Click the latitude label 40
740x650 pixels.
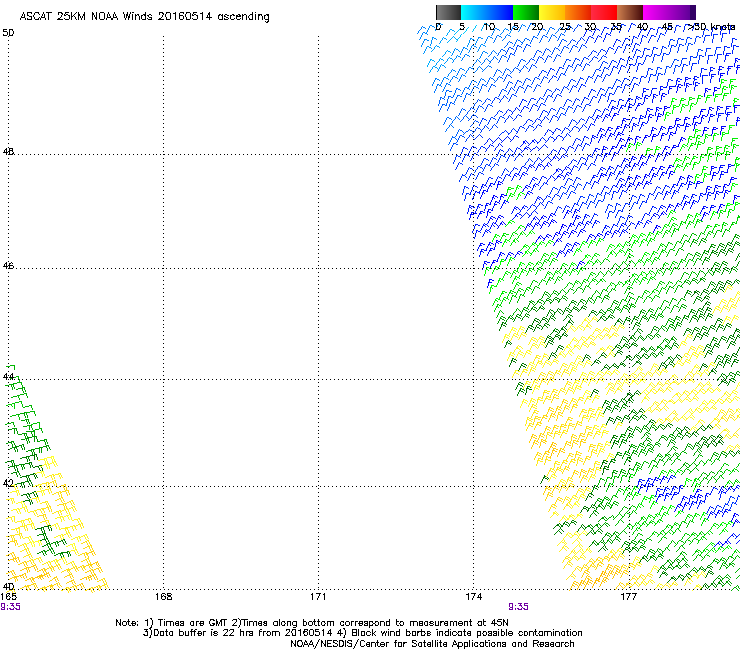tap(8, 587)
